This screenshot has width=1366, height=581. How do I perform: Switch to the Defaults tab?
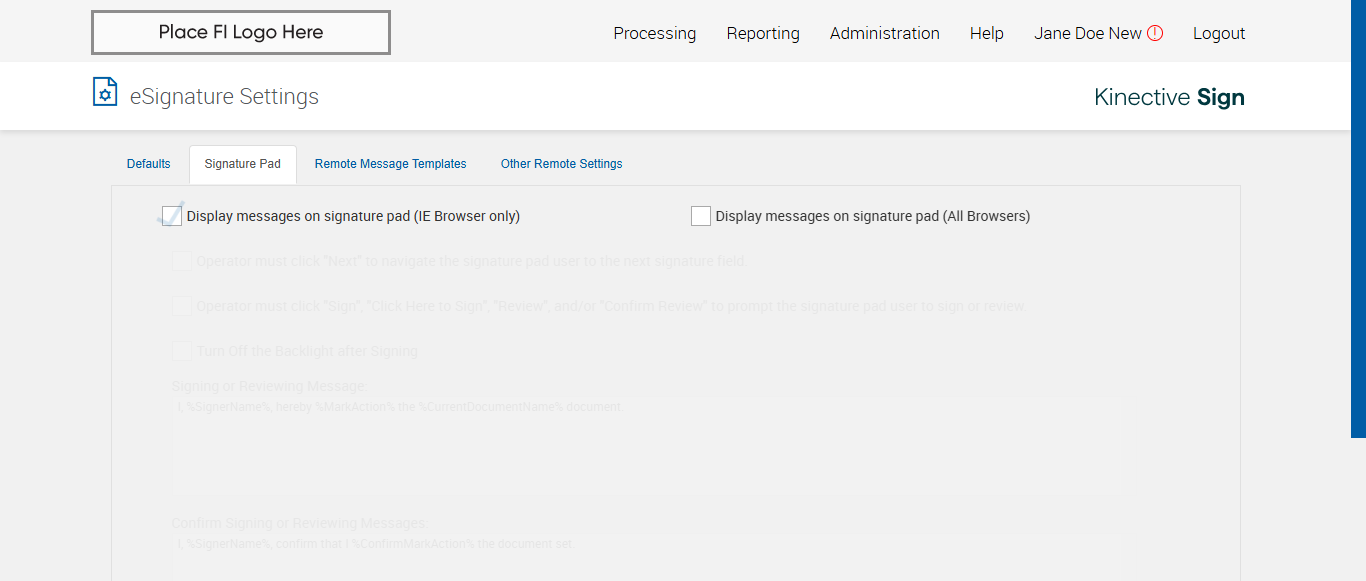tap(149, 164)
